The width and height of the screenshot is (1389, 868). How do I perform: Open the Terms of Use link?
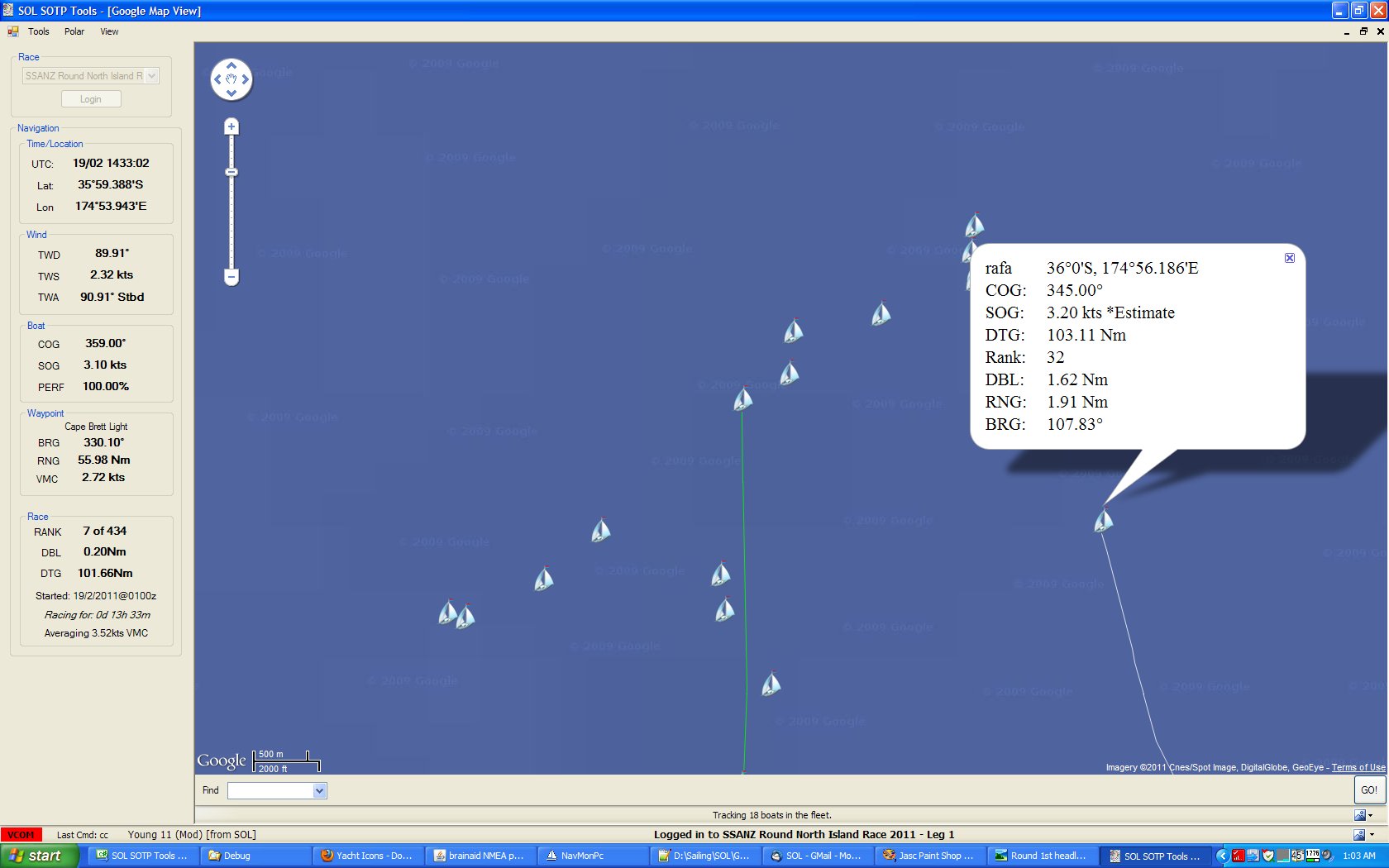pyautogui.click(x=1358, y=767)
